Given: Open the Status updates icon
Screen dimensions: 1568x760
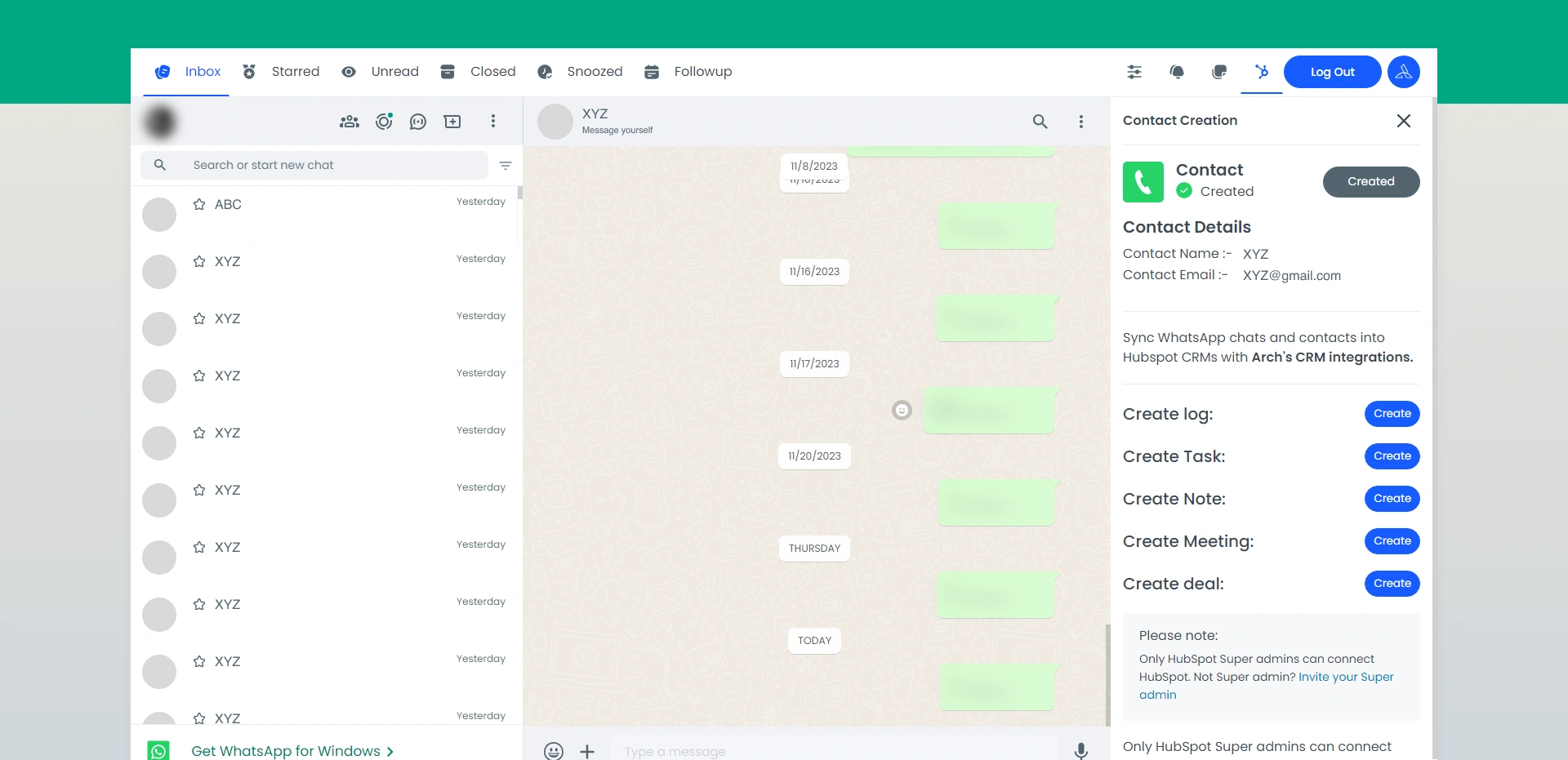Looking at the screenshot, I should 384,122.
